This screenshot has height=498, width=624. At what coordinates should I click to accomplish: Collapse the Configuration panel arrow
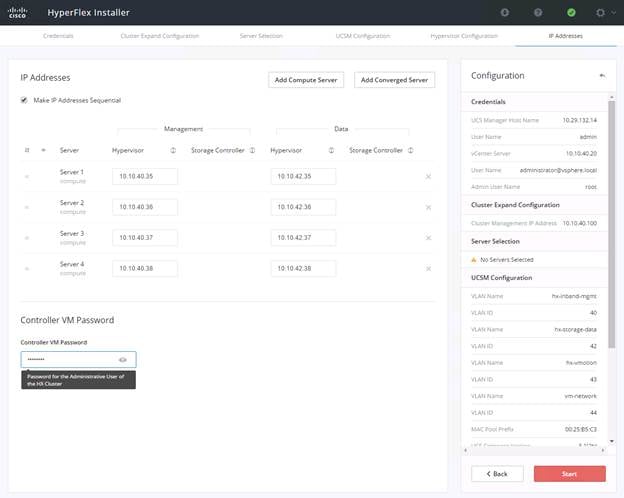[x=602, y=76]
